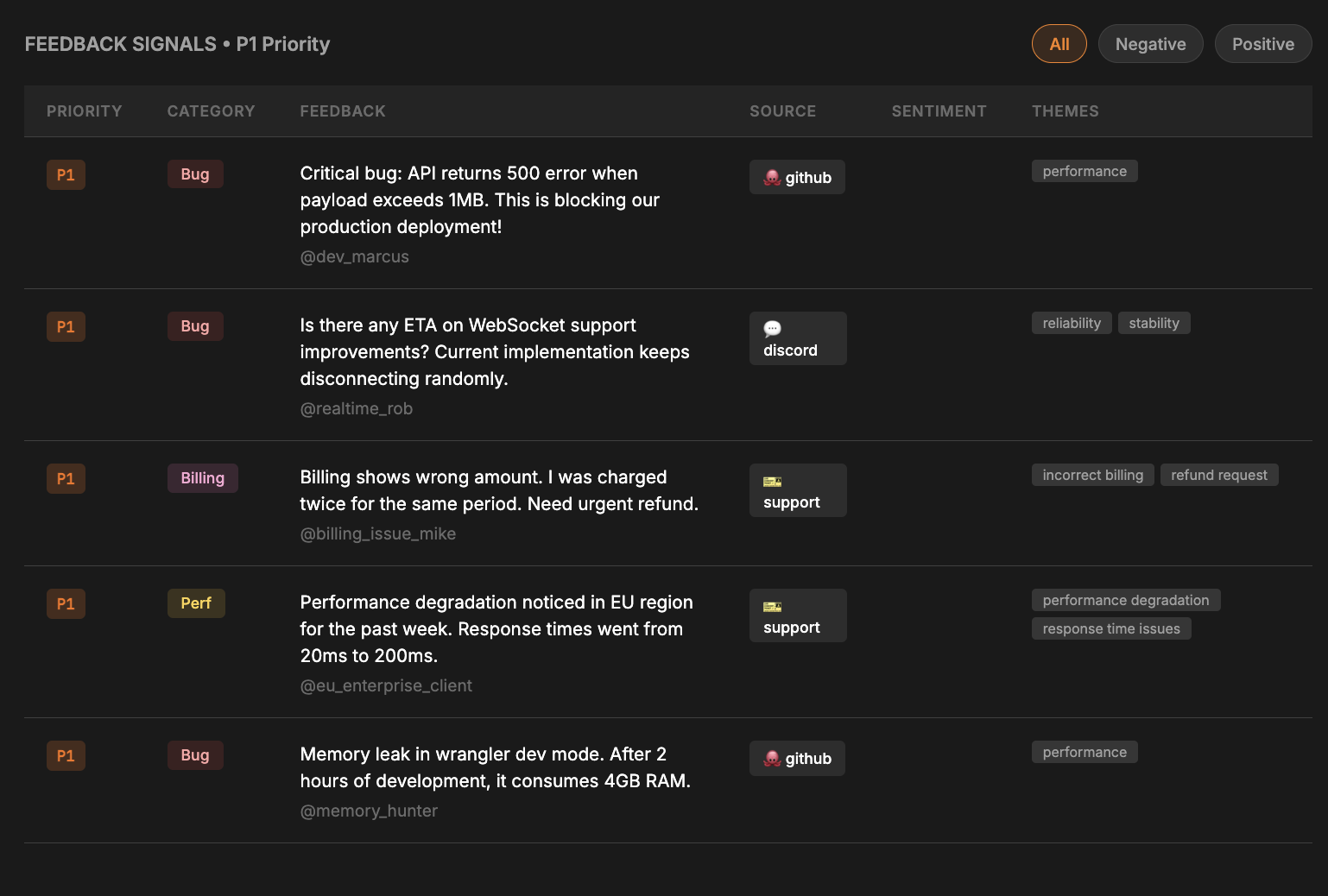The height and width of the screenshot is (896, 1328).
Task: Click the discord speech bubble icon
Action: coord(772,329)
